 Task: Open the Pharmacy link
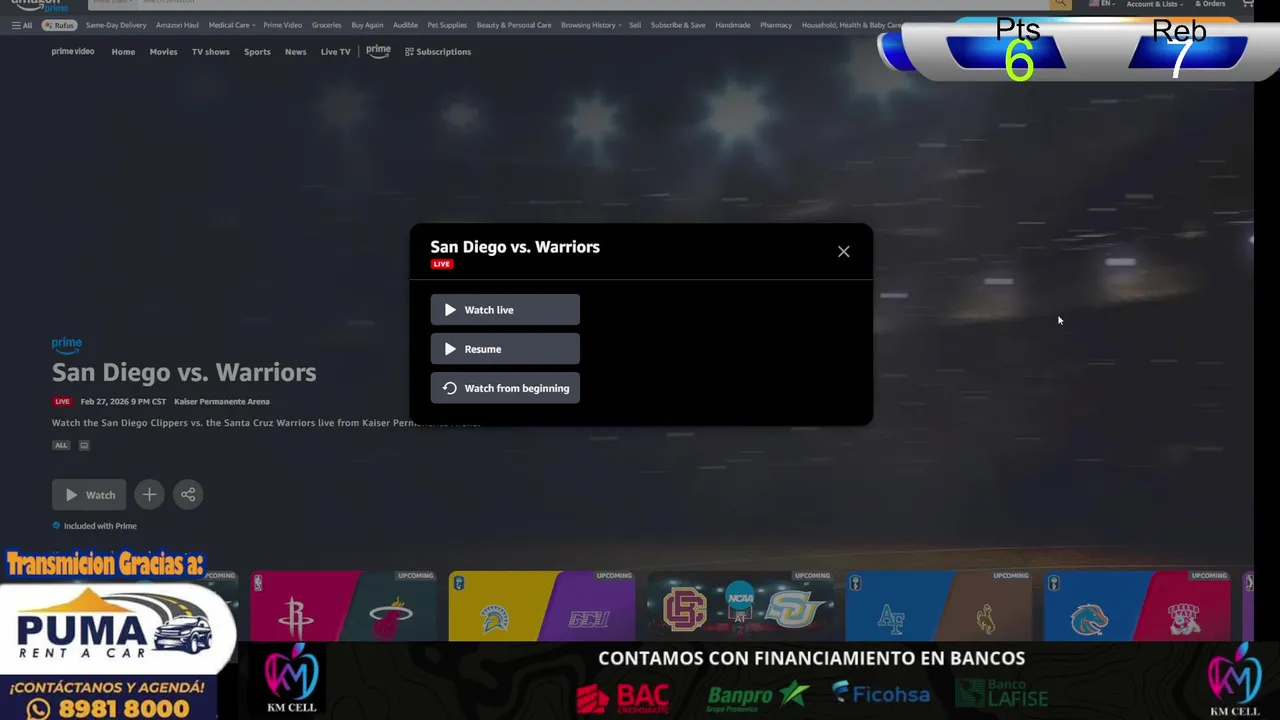tap(776, 25)
